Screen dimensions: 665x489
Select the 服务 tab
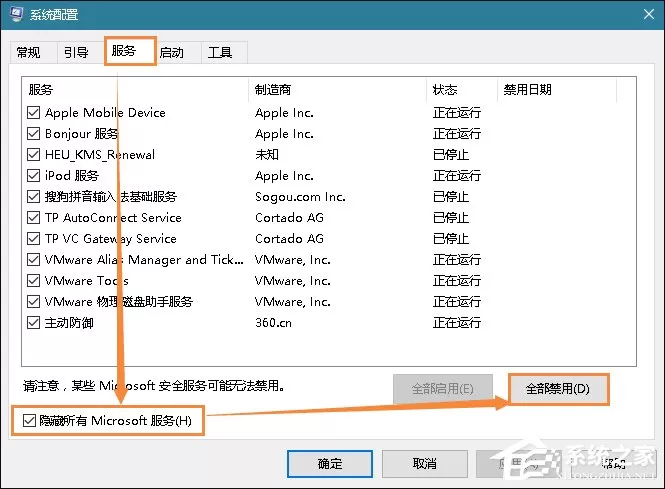[x=130, y=51]
